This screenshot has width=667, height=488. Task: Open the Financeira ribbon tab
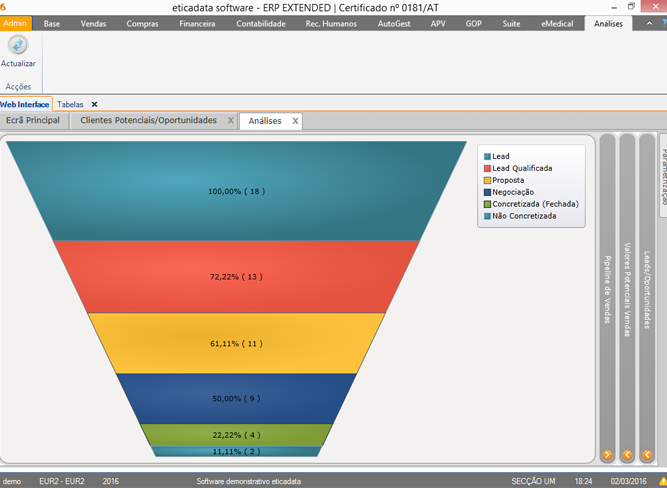[197, 23]
